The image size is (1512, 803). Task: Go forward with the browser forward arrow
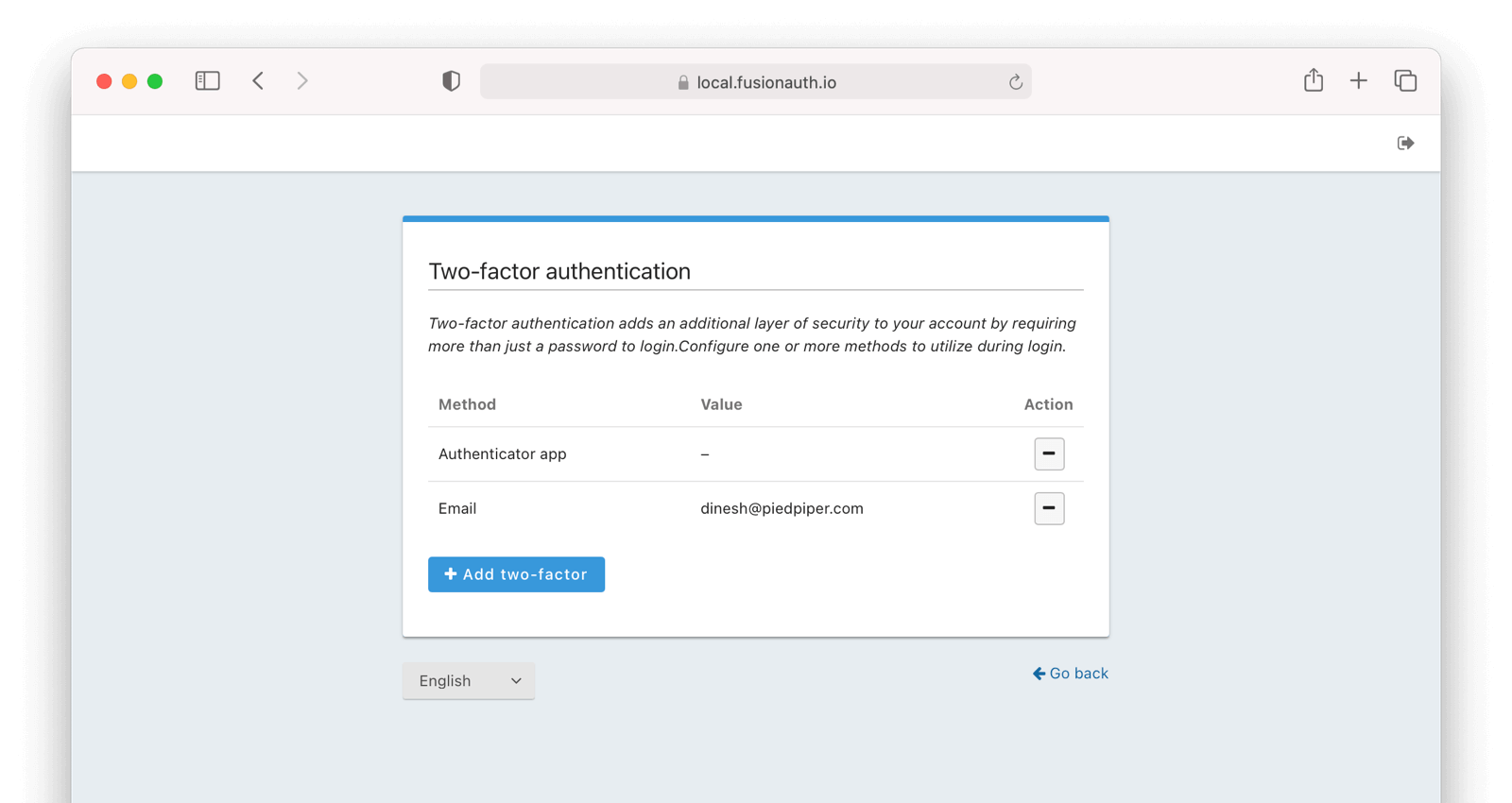pyautogui.click(x=302, y=81)
